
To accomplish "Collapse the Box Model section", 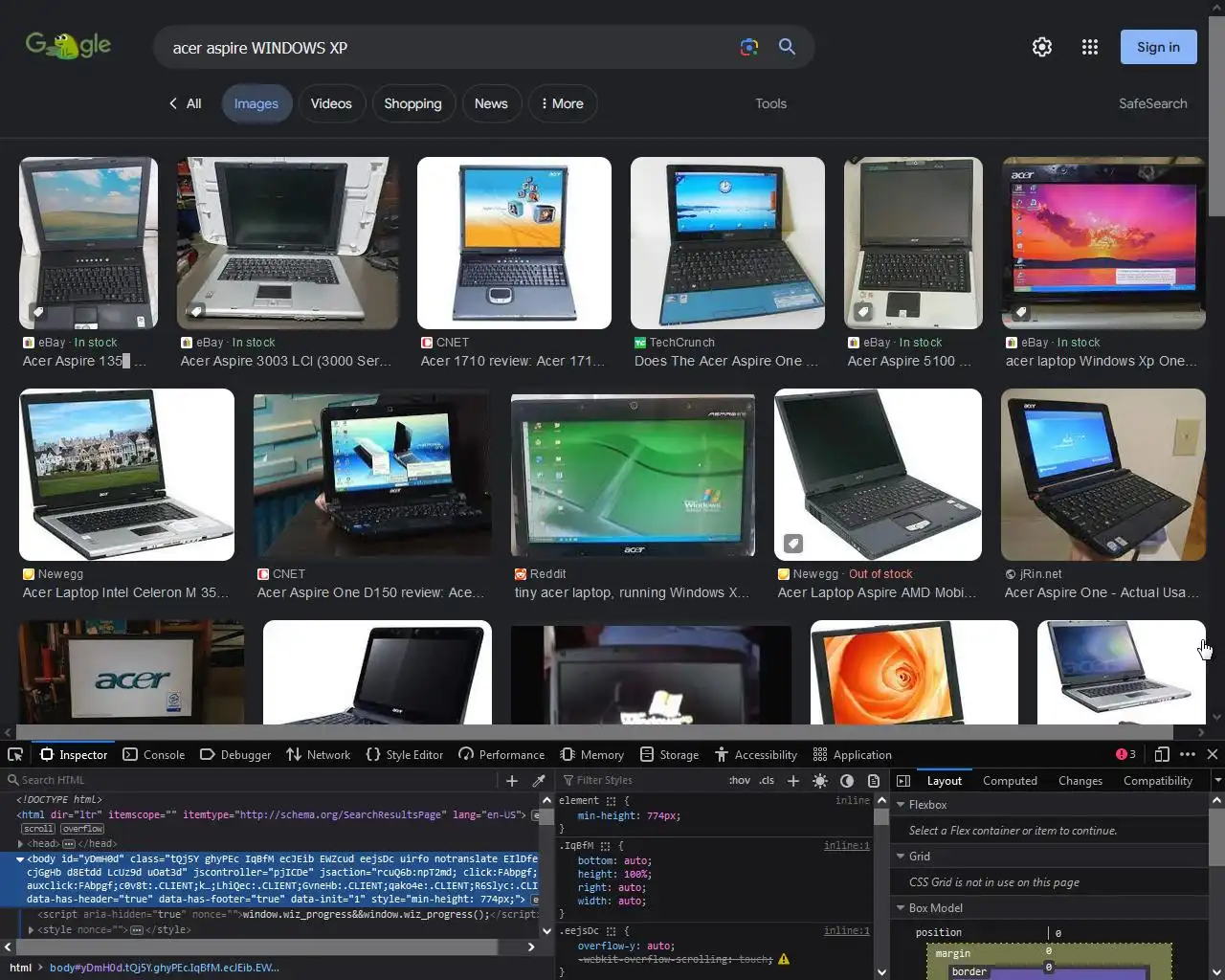I will 901,908.
